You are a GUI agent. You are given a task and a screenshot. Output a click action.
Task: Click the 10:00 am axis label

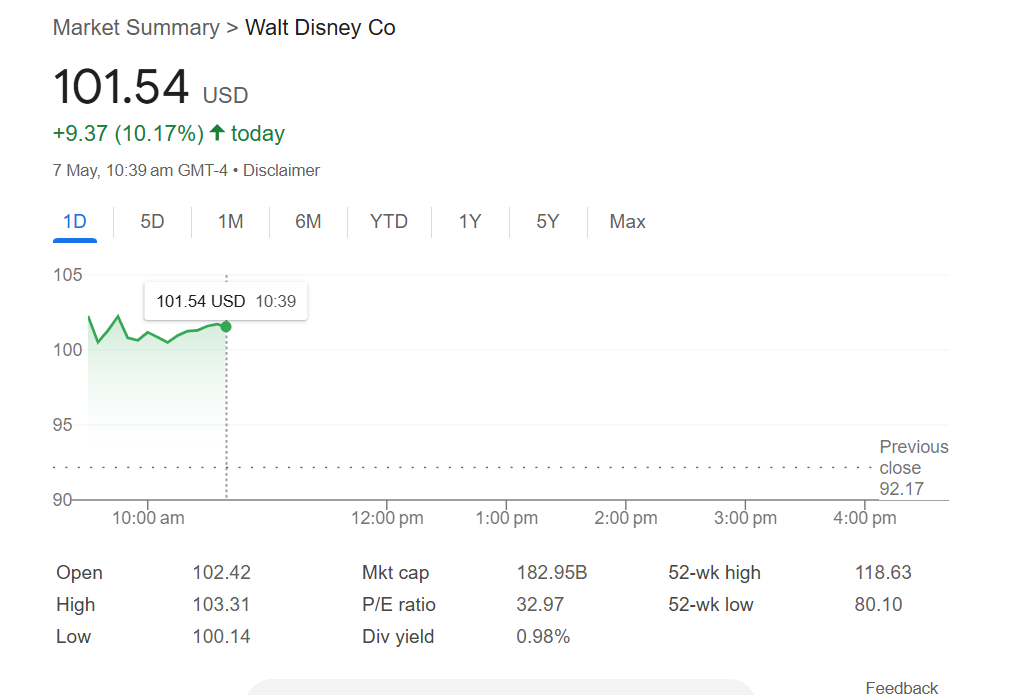(x=148, y=518)
